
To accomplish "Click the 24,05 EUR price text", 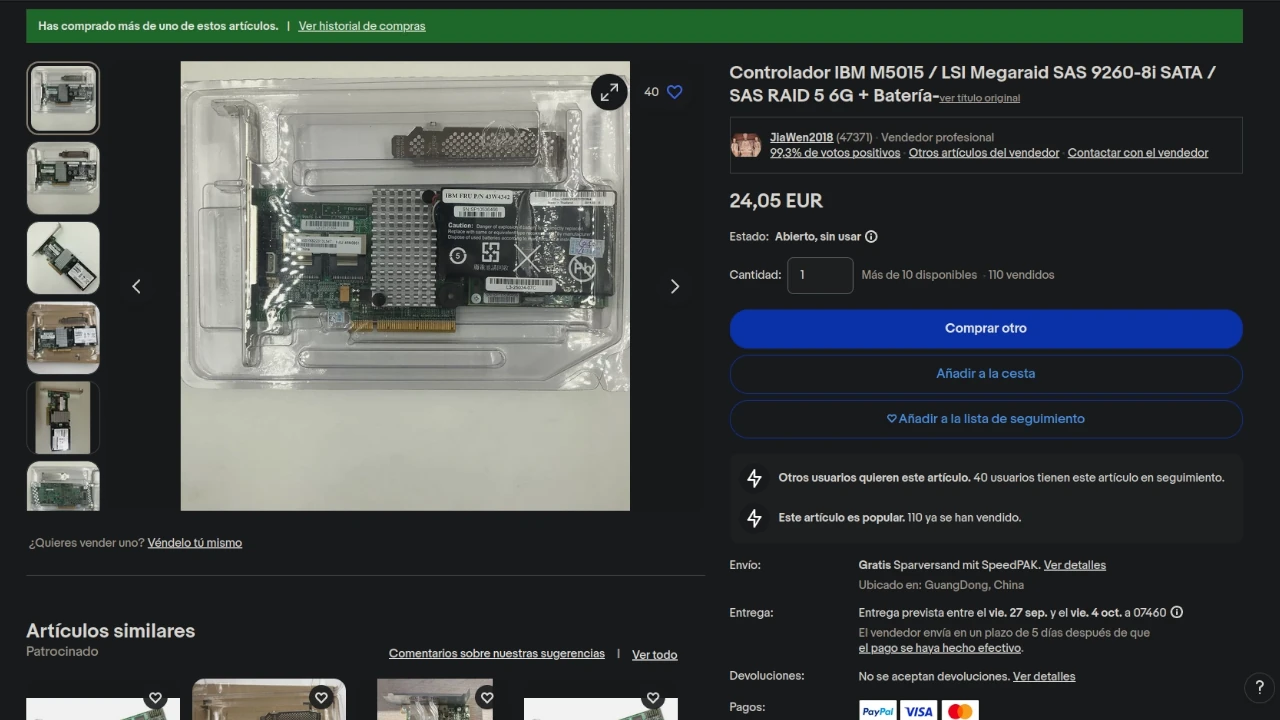I will click(x=776, y=201).
